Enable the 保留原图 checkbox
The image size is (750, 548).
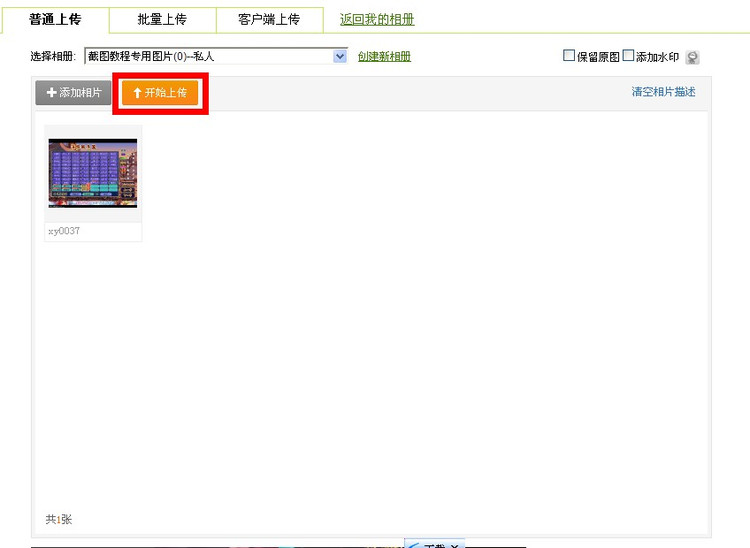pos(569,55)
